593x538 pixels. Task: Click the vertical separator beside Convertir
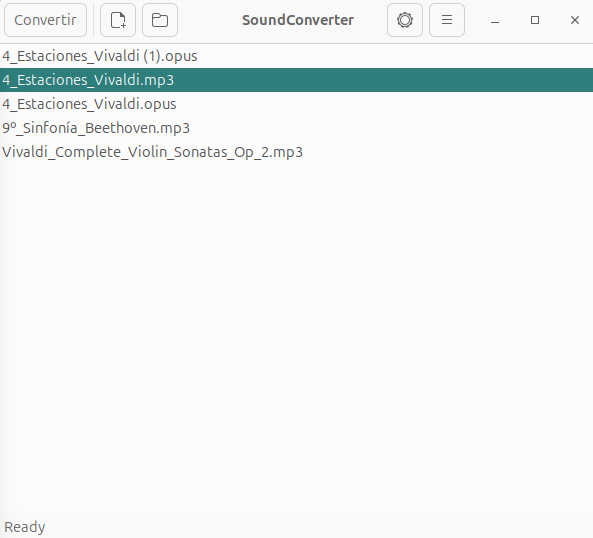tap(93, 20)
